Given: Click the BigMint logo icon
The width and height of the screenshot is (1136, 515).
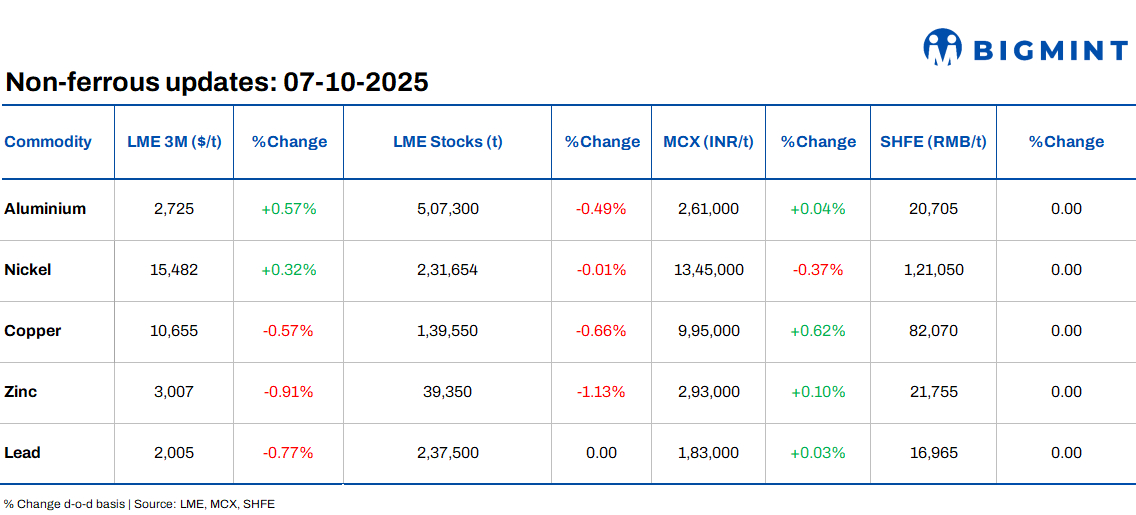Looking at the screenshot, I should click(942, 47).
